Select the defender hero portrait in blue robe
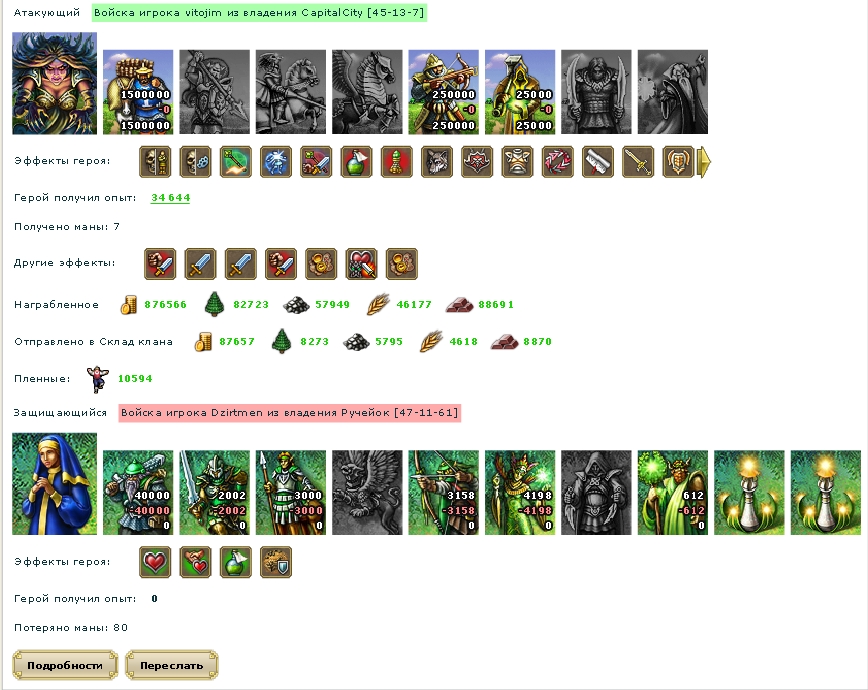Screen dimensions: 868x690 click(x=54, y=484)
